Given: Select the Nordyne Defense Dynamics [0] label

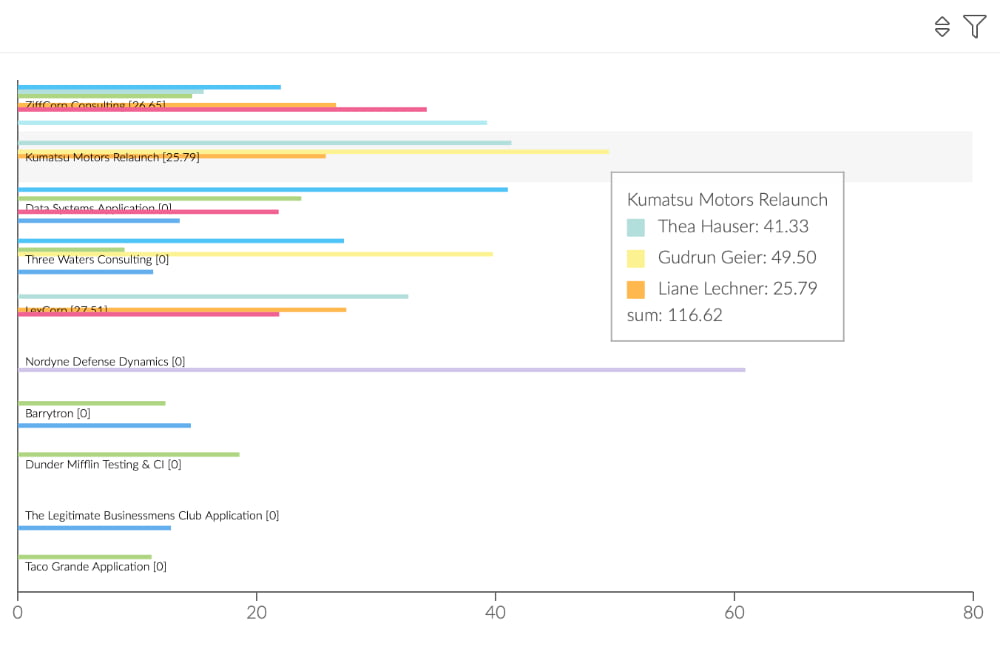Looking at the screenshot, I should [105, 361].
